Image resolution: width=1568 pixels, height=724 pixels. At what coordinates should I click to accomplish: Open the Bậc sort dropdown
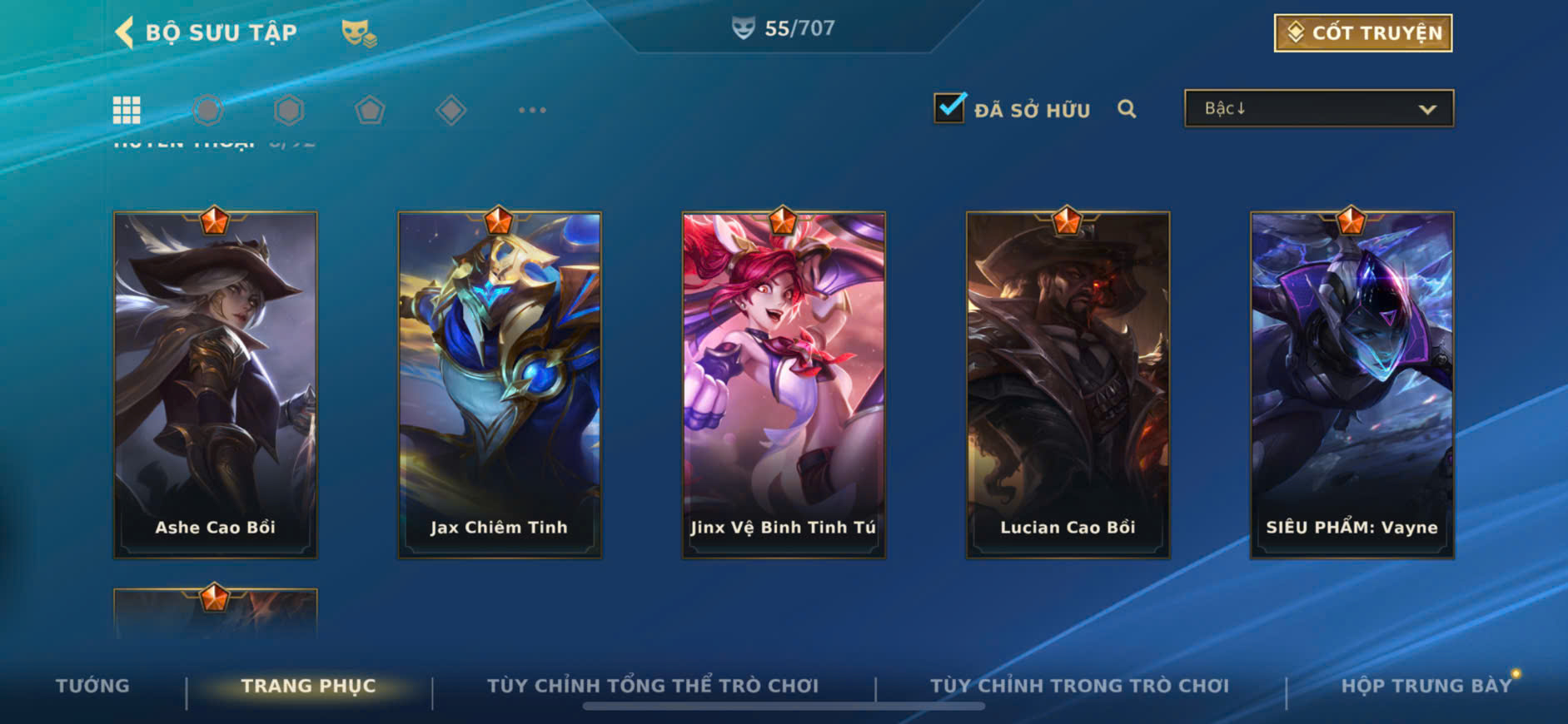coord(1319,108)
